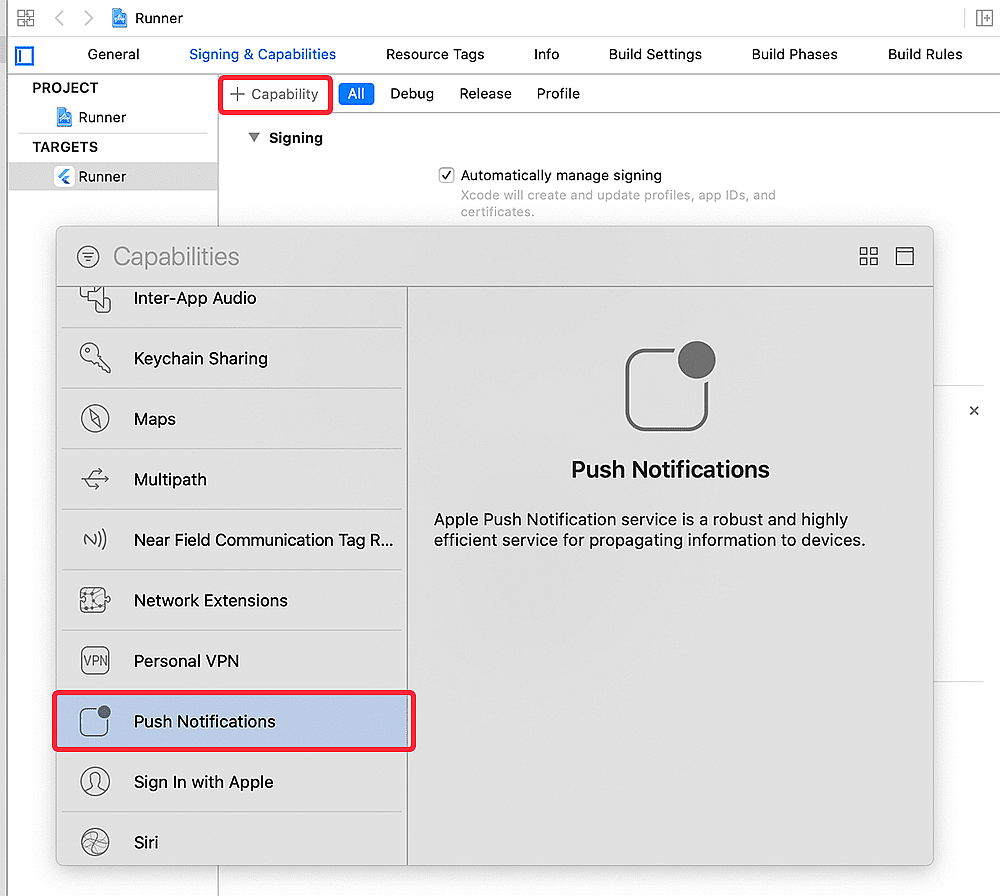The height and width of the screenshot is (896, 1000).
Task: Click the Maps capability compass icon
Action: point(95,419)
